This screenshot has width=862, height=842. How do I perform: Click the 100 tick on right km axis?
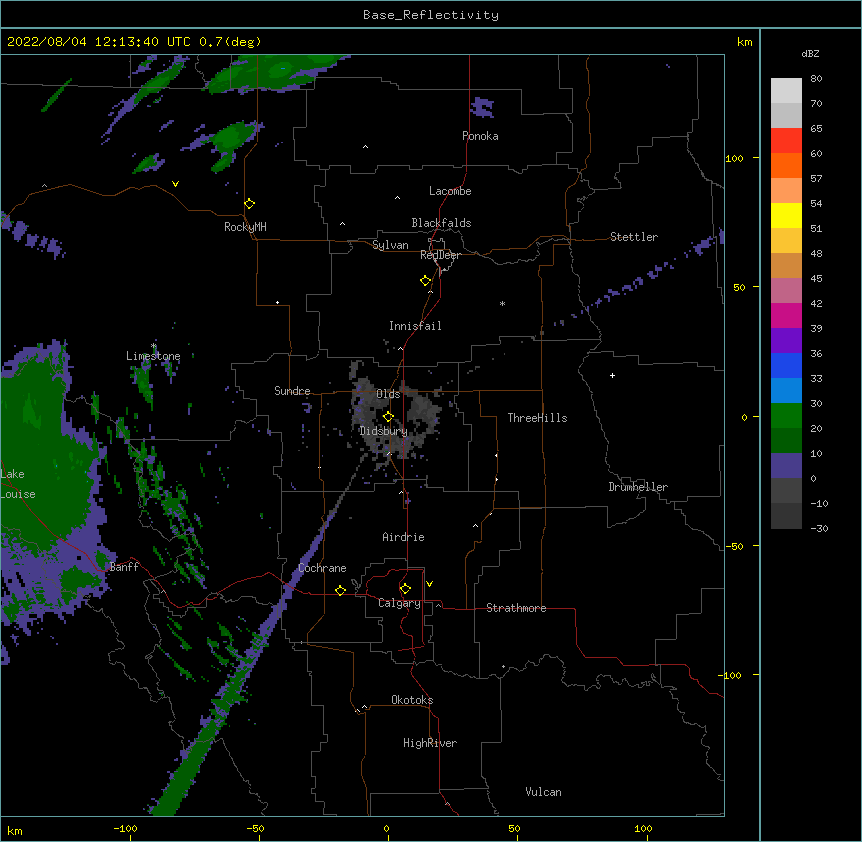coord(734,158)
